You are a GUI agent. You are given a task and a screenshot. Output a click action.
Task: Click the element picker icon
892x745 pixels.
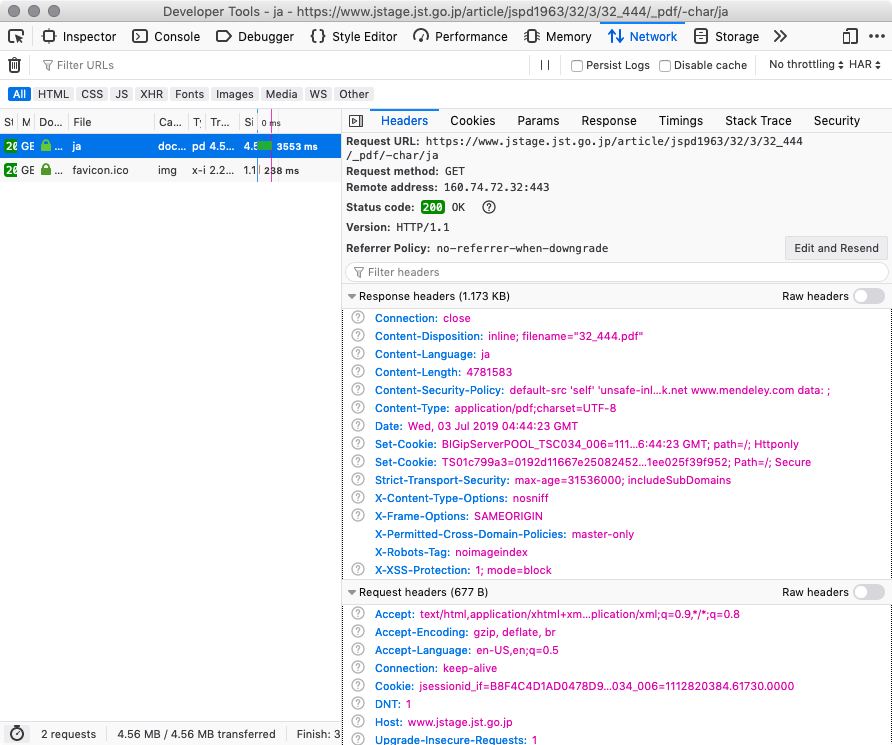16,36
